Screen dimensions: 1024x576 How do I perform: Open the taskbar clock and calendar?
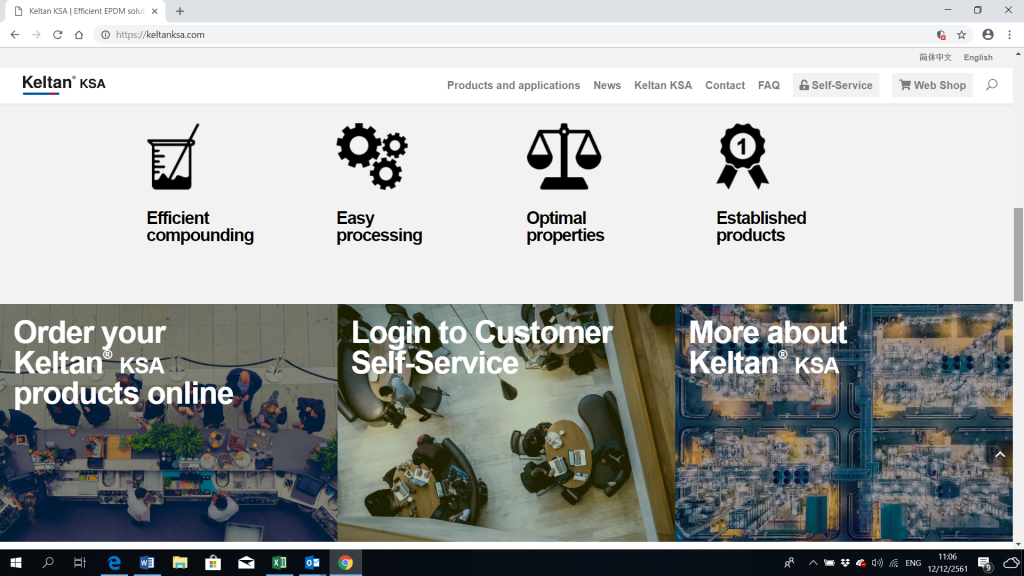(948, 563)
